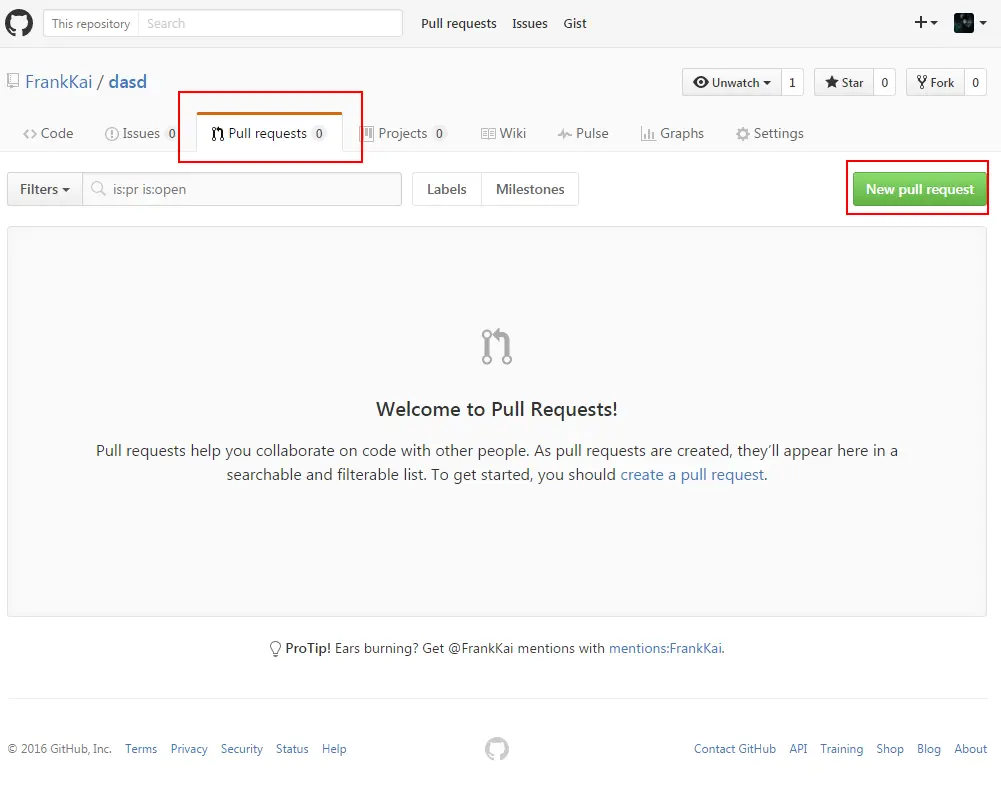Open the Blog footer link
This screenshot has height=794, width=1001.
point(929,749)
